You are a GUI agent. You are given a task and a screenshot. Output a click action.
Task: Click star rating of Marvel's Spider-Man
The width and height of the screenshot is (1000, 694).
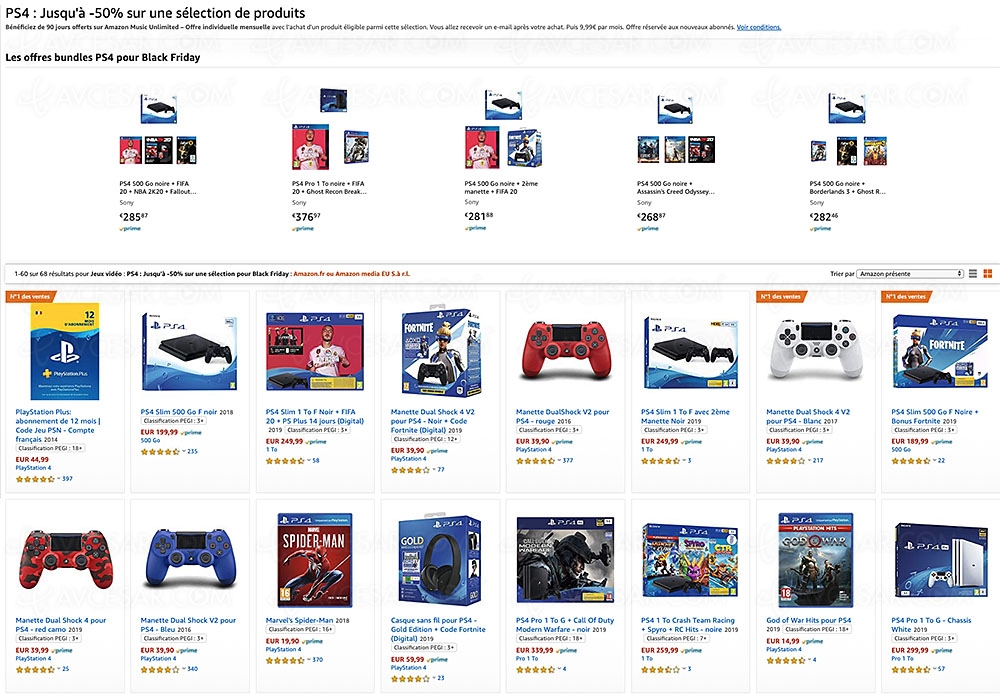point(284,659)
